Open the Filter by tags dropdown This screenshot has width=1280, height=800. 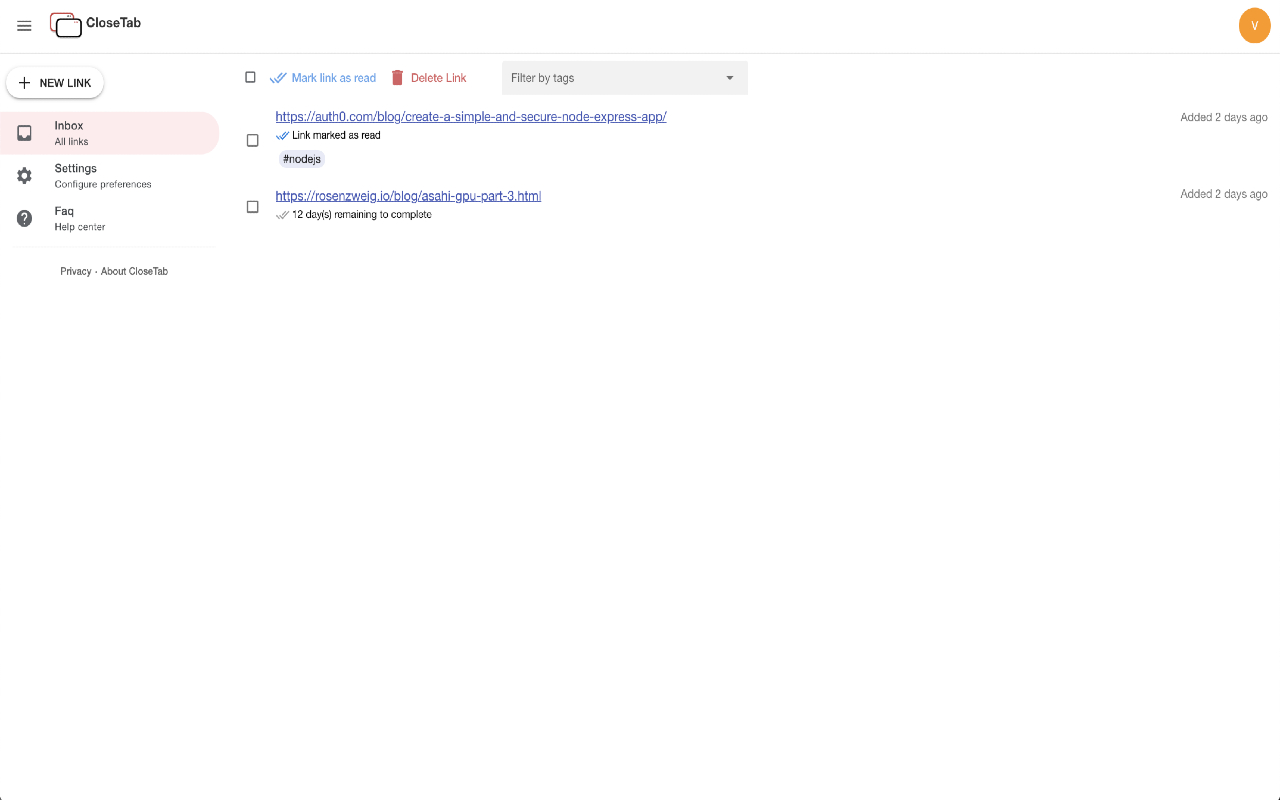[624, 77]
